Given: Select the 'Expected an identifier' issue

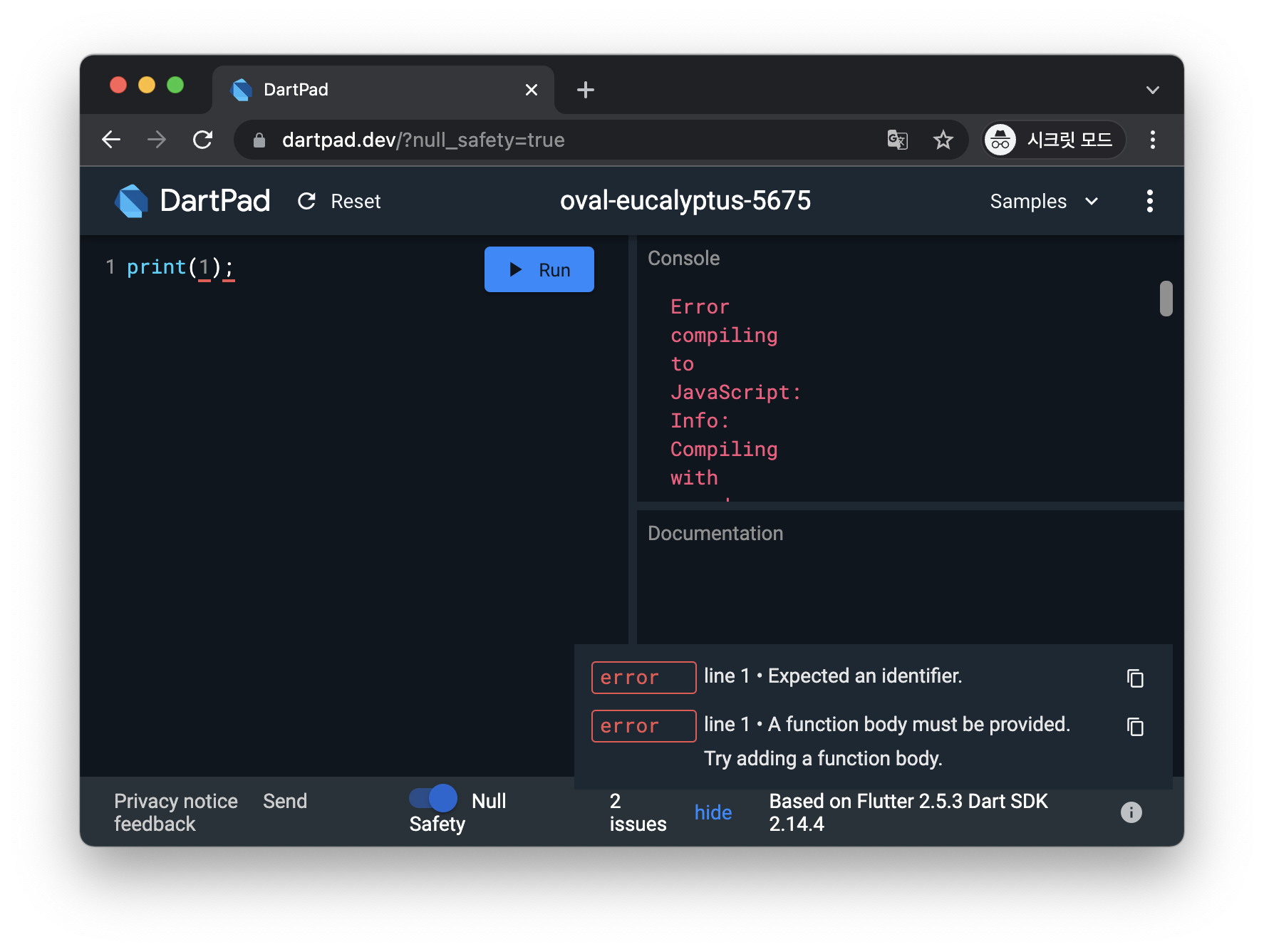Looking at the screenshot, I should [833, 676].
